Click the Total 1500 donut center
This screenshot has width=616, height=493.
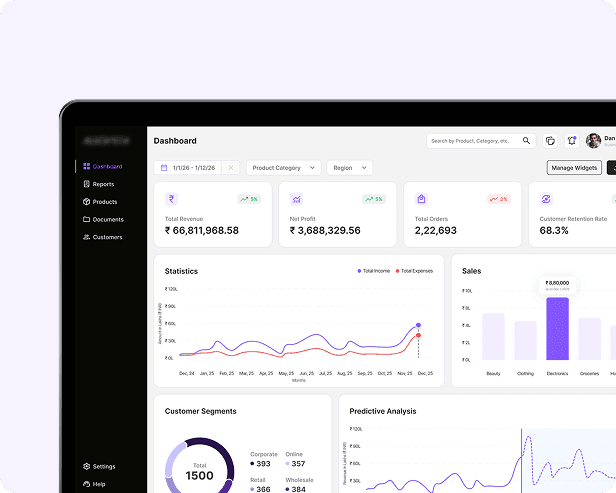pos(200,472)
